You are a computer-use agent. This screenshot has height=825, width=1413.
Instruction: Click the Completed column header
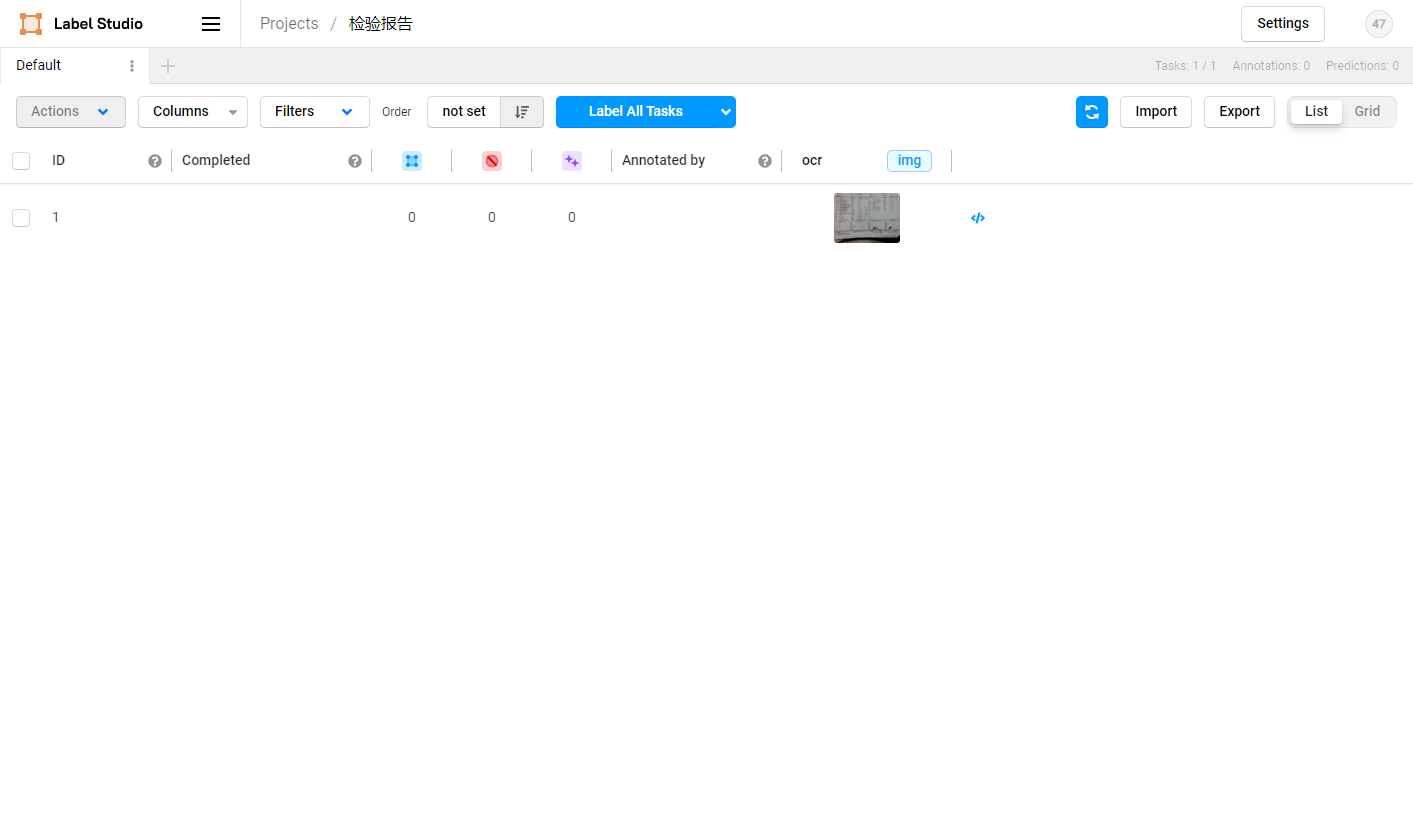pos(216,161)
